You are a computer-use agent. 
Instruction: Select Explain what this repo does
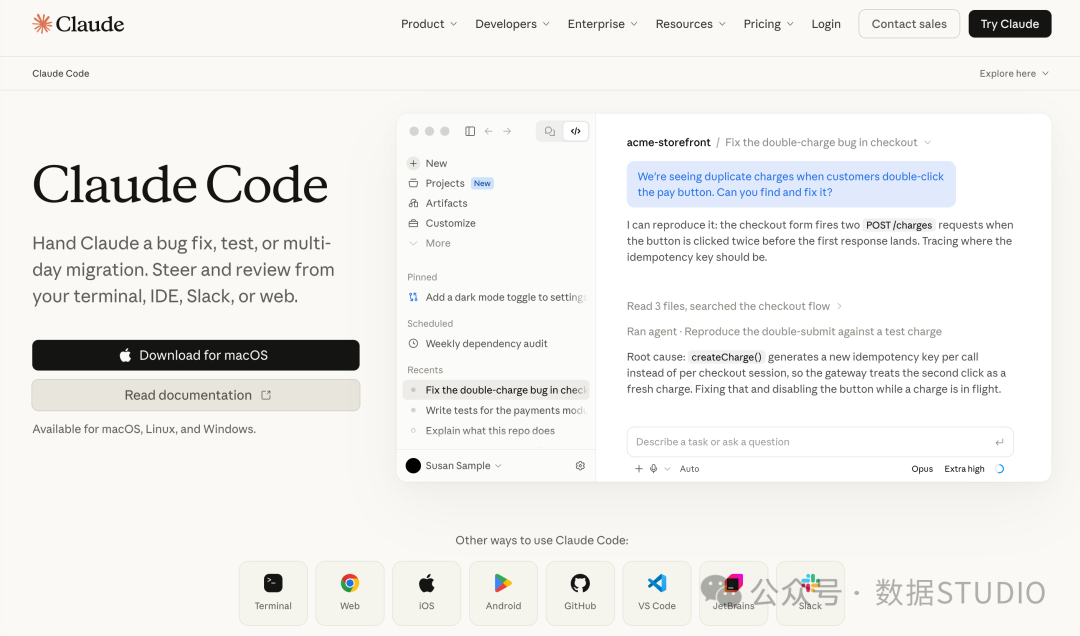point(490,431)
